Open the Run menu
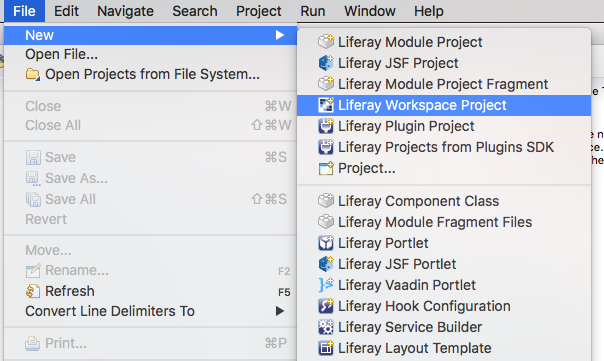This screenshot has height=361, width=604. click(313, 11)
